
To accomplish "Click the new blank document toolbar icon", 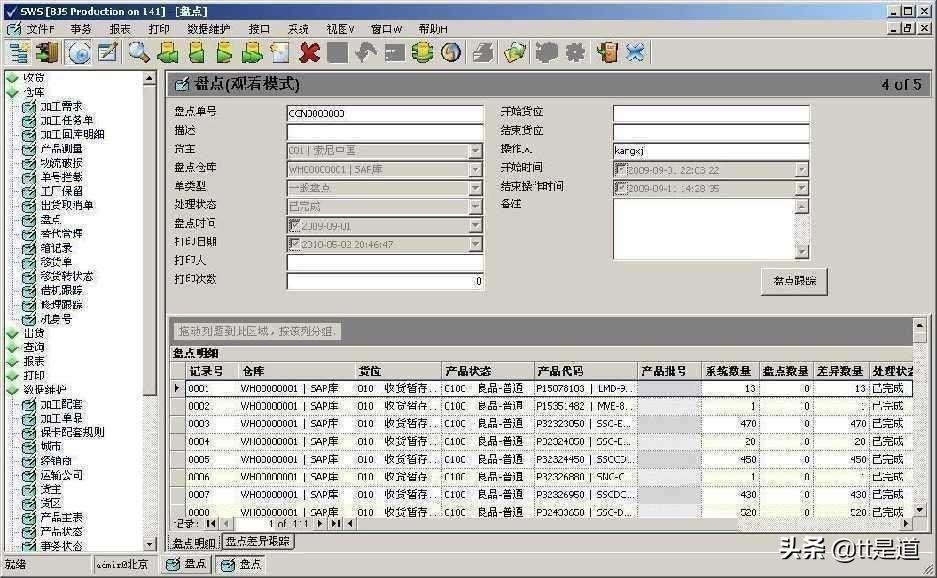I will [x=280, y=53].
